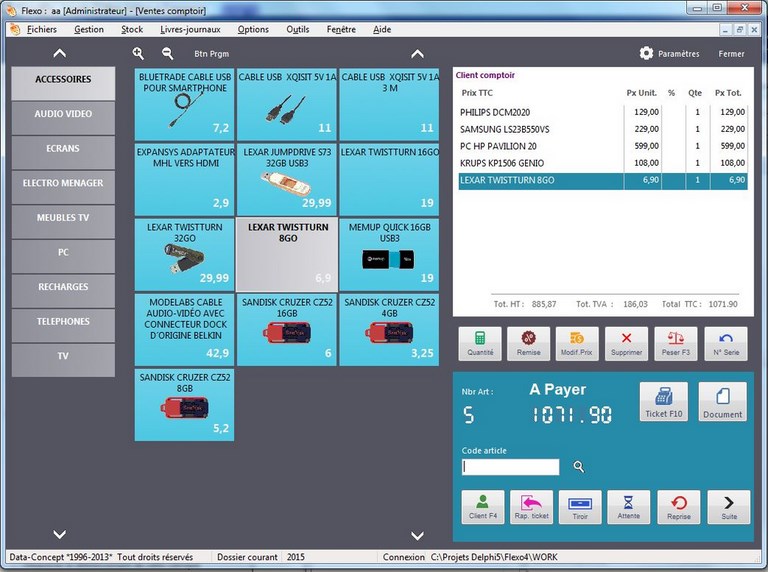Screen dimensions: 768x572
Task: Click the Quantité calculator button
Action: tap(480, 344)
